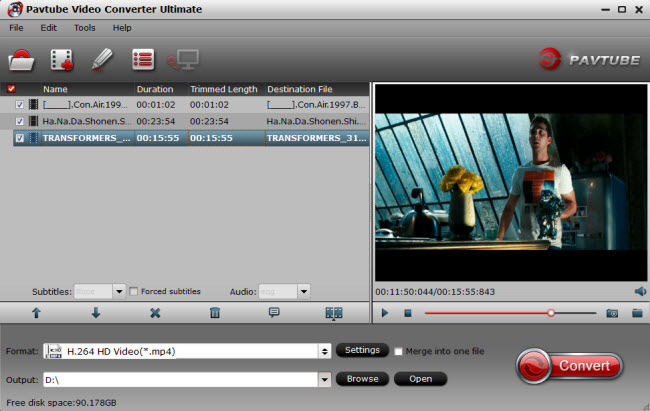Stop the preview playback
The width and height of the screenshot is (650, 411).
[408, 313]
